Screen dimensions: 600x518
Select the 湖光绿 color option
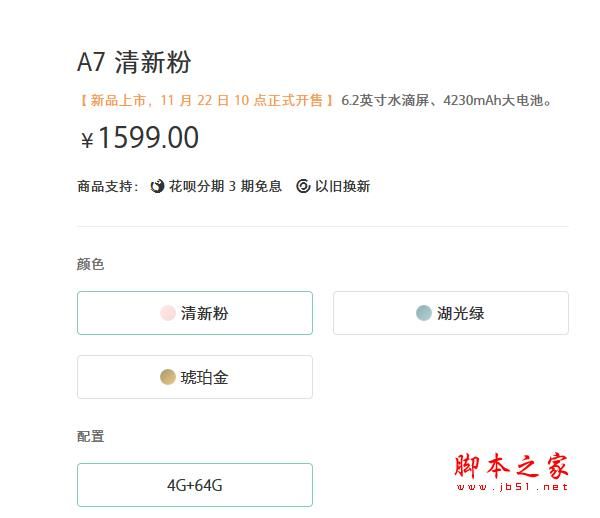[x=451, y=313]
